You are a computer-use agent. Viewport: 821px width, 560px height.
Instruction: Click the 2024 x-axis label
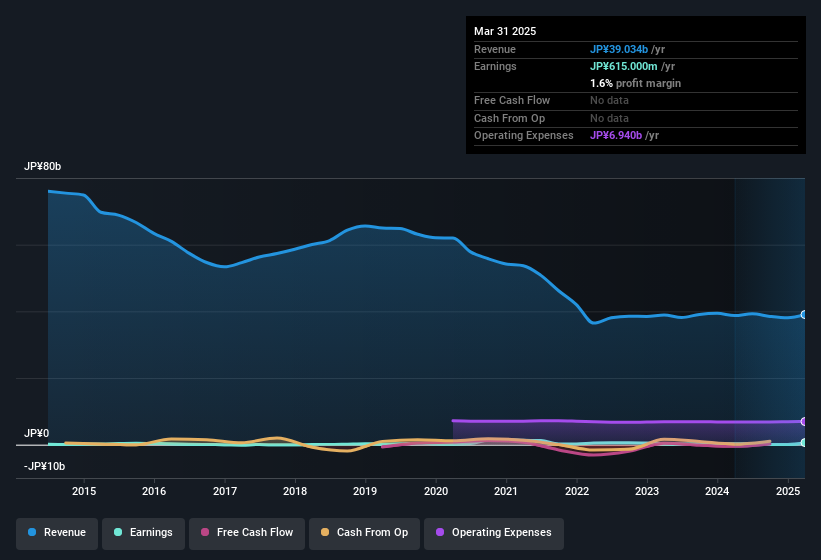coord(717,491)
